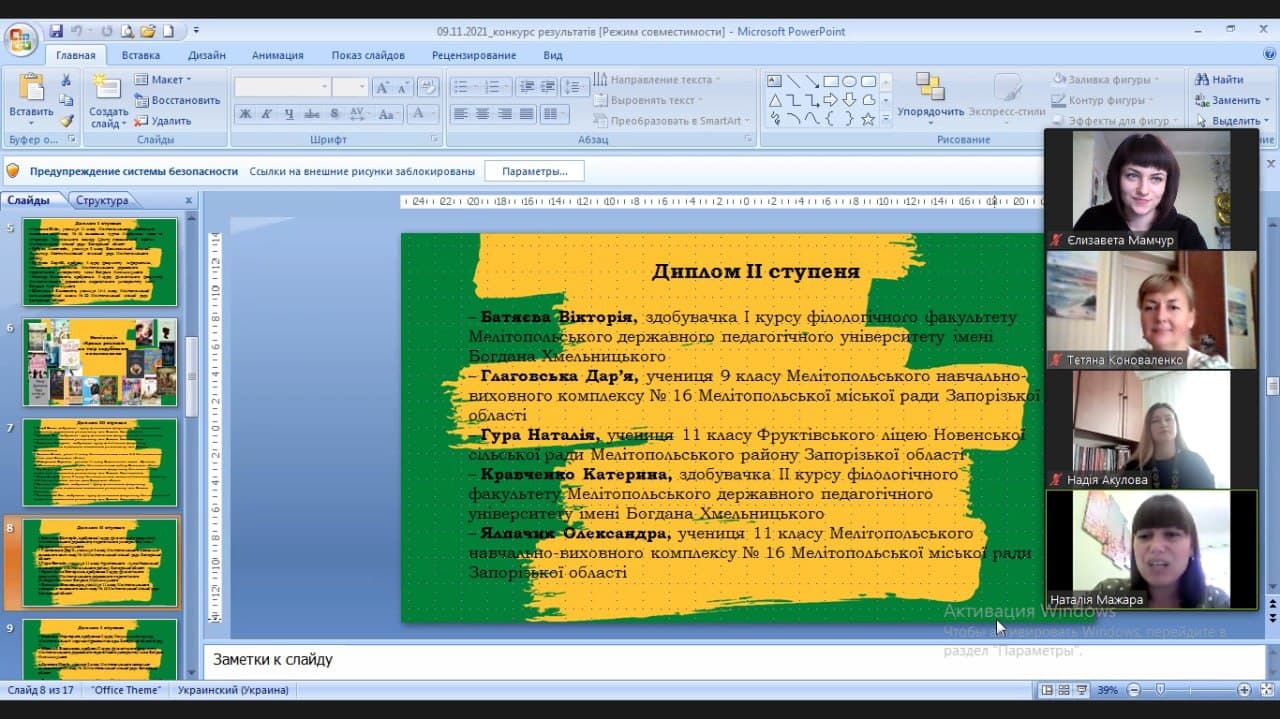The height and width of the screenshot is (719, 1280).
Task: Fit slide to current window
Action: pos(1264,690)
